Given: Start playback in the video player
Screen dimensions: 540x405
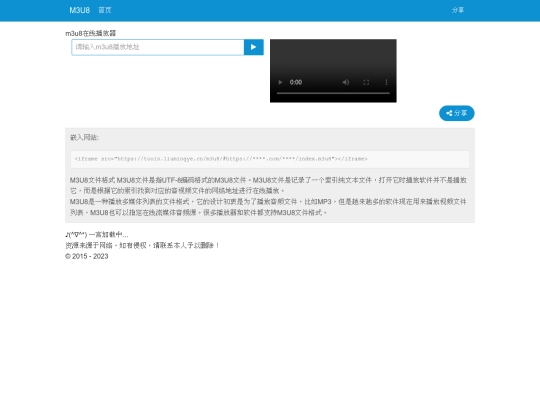Looking at the screenshot, I should (280, 82).
